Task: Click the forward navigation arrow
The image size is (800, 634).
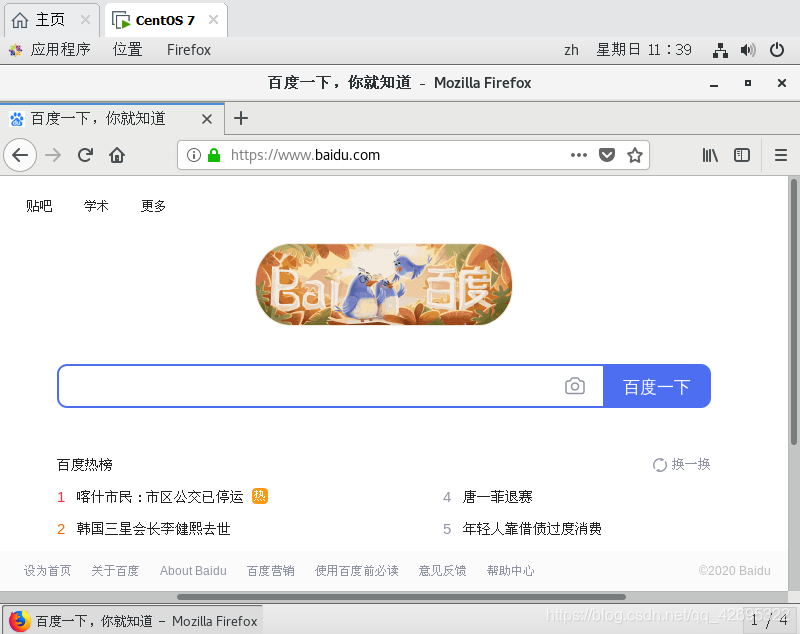Action: coord(53,155)
